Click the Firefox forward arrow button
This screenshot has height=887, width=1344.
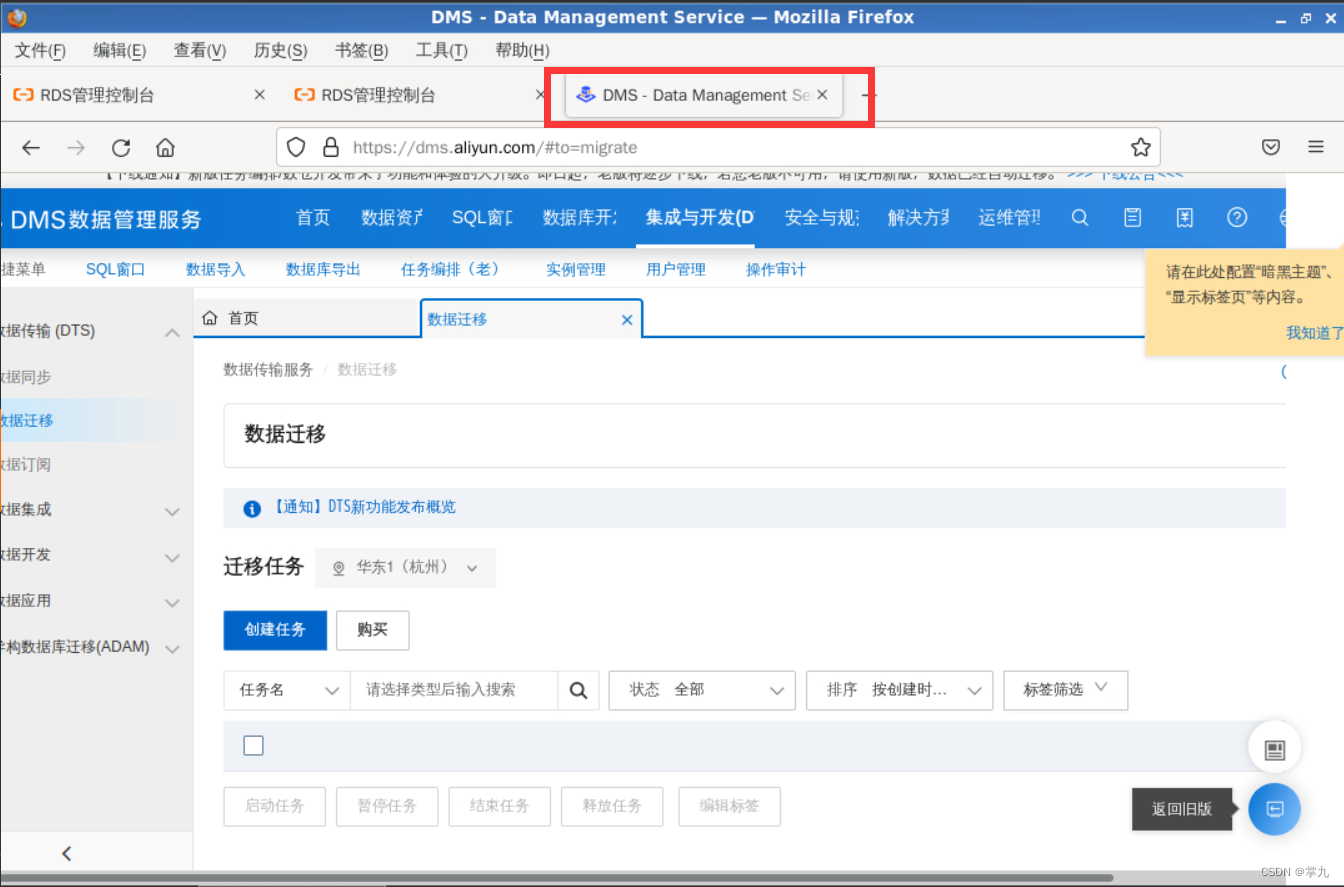pos(76,148)
